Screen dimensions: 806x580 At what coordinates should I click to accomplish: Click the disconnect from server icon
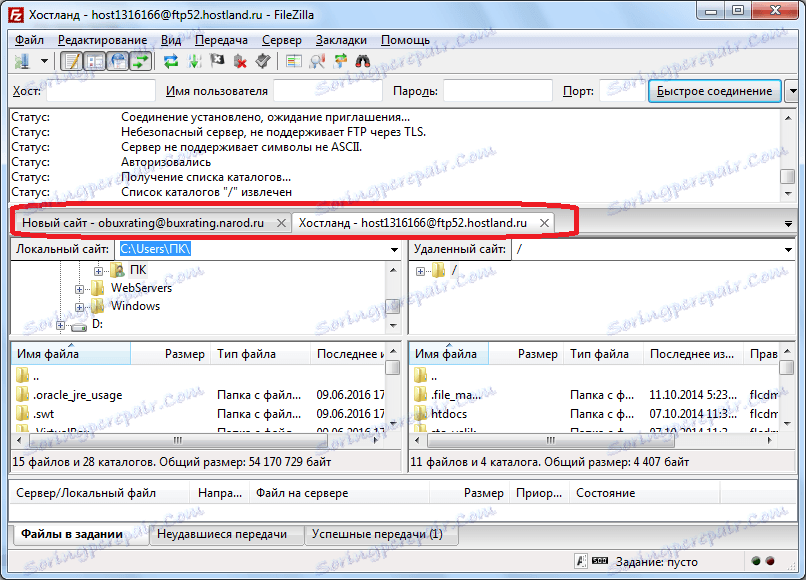(x=240, y=62)
